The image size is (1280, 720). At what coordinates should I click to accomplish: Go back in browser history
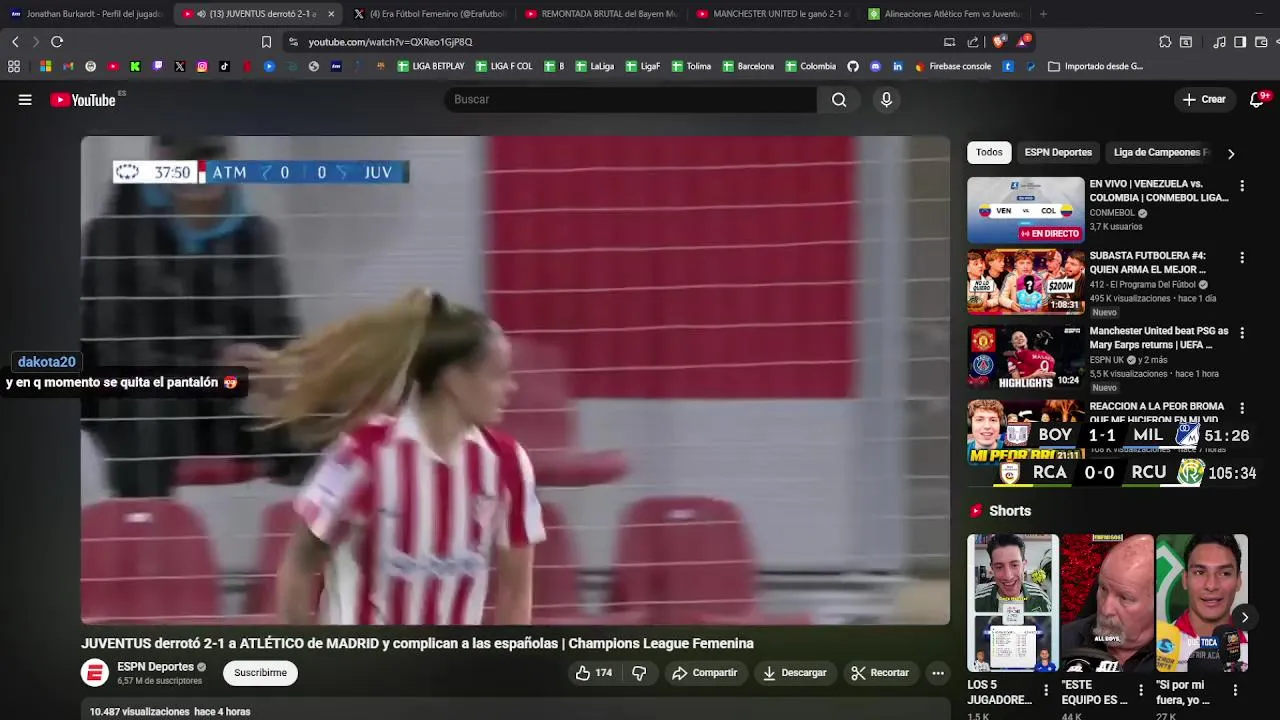(15, 42)
